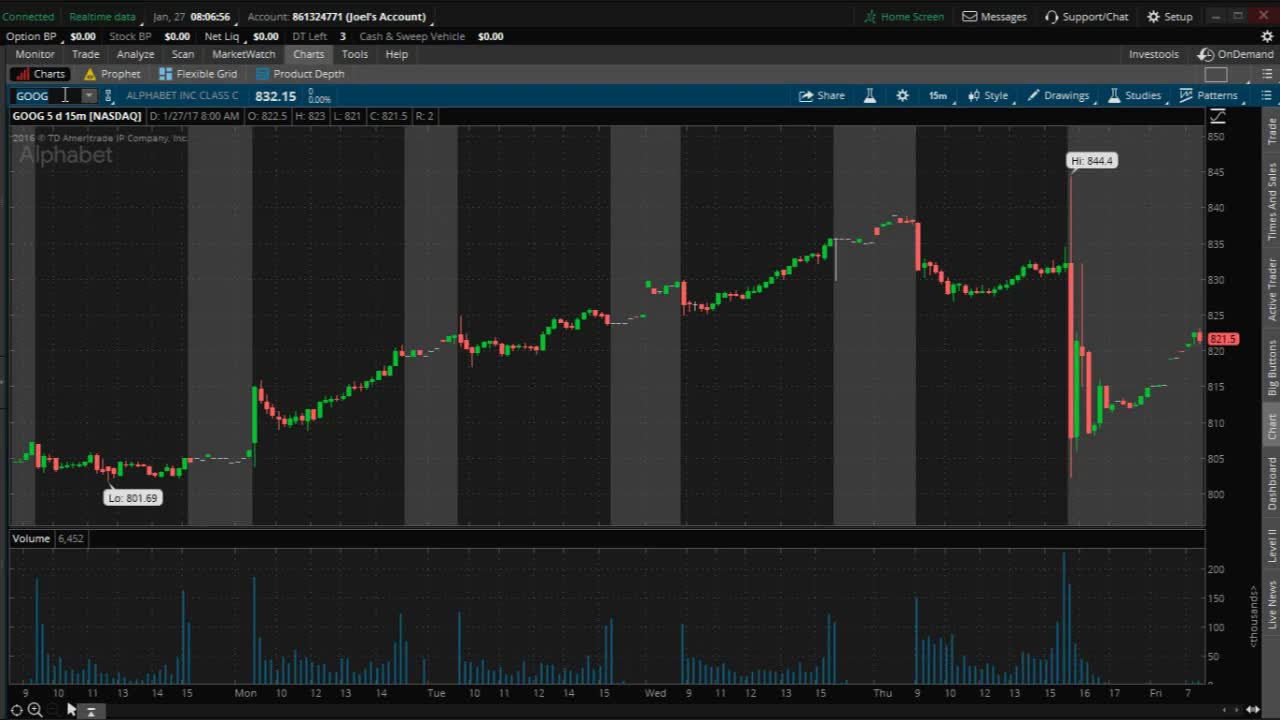Open the Product Depth sub-tab
The width and height of the screenshot is (1280, 720).
click(300, 74)
